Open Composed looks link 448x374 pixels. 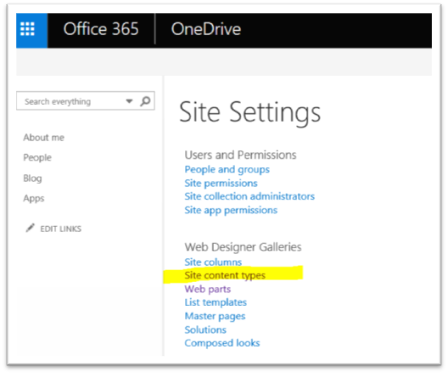coord(222,343)
